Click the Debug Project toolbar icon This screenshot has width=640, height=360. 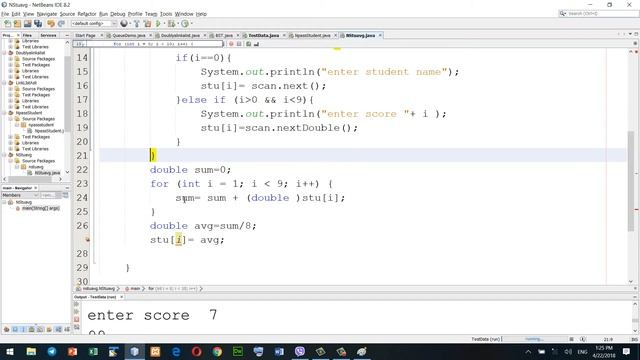171,24
